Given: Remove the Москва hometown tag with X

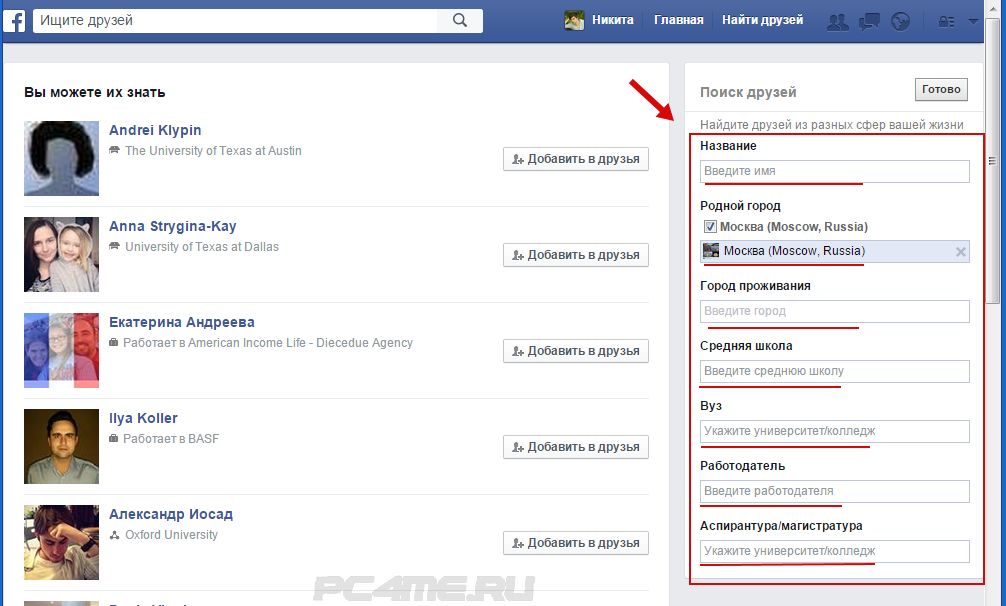Looking at the screenshot, I should 961,252.
